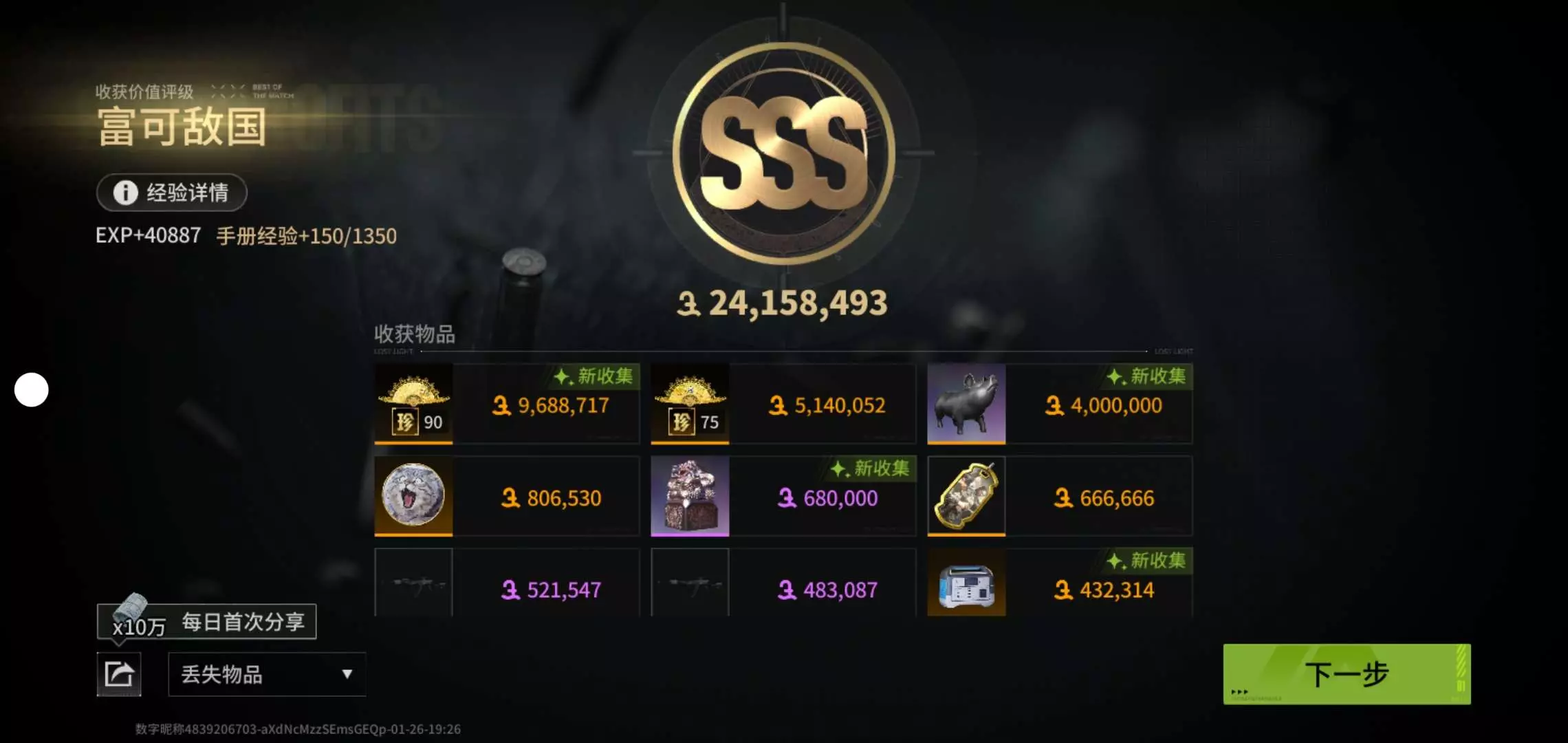Click the 666,666 value entry
This screenshot has height=743, width=1568.
[x=1104, y=498]
